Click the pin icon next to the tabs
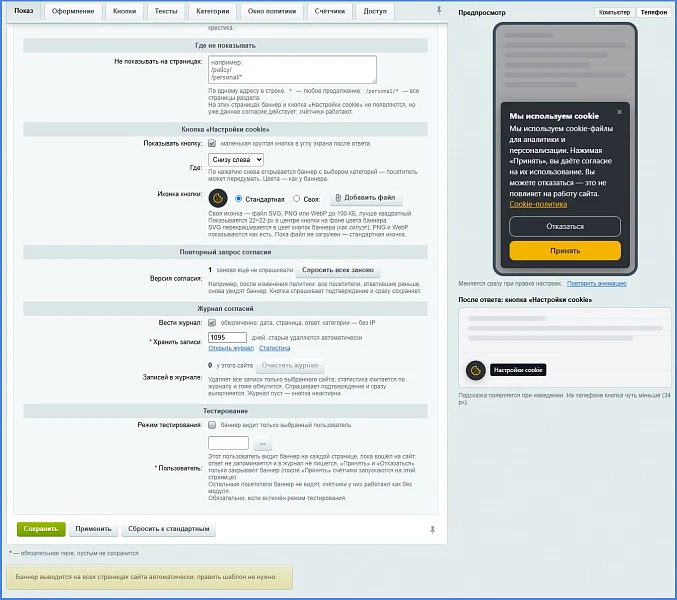This screenshot has height=600, width=677. click(439, 10)
